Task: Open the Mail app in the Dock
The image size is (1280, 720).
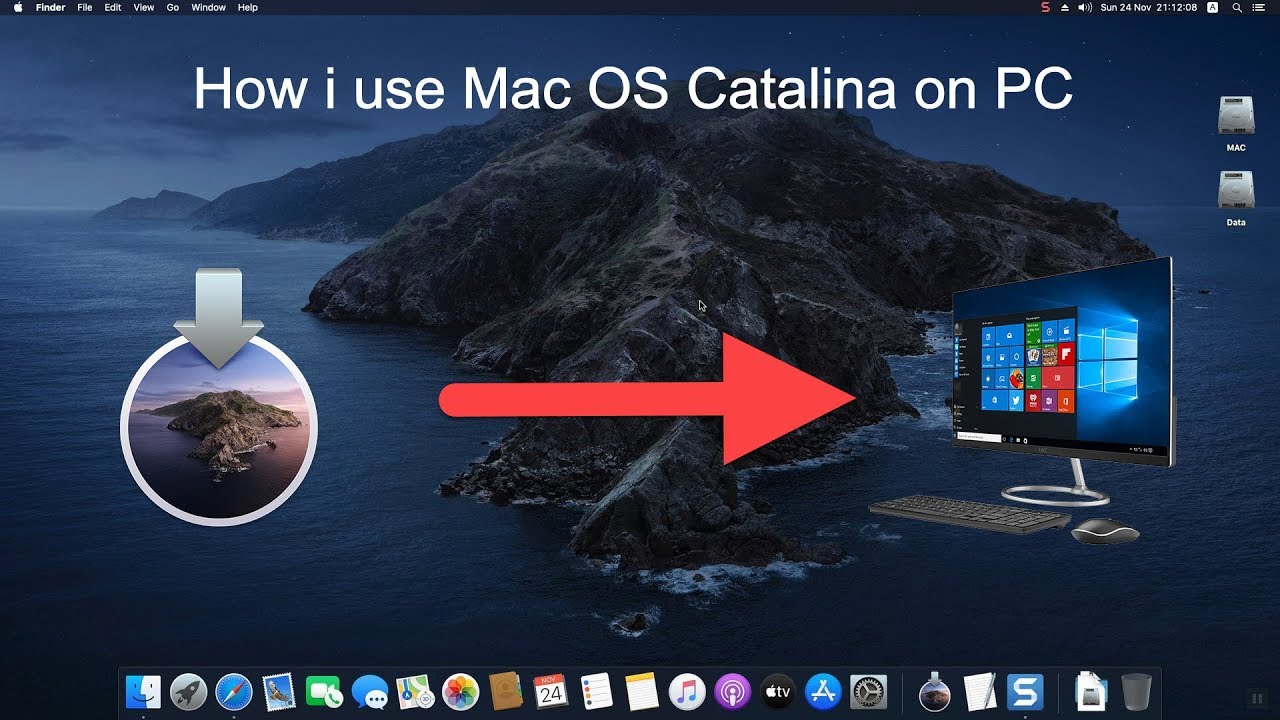Action: tap(279, 691)
